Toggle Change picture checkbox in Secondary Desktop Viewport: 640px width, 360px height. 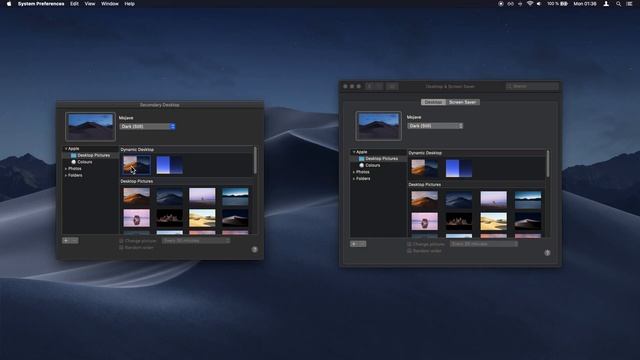[x=121, y=241]
